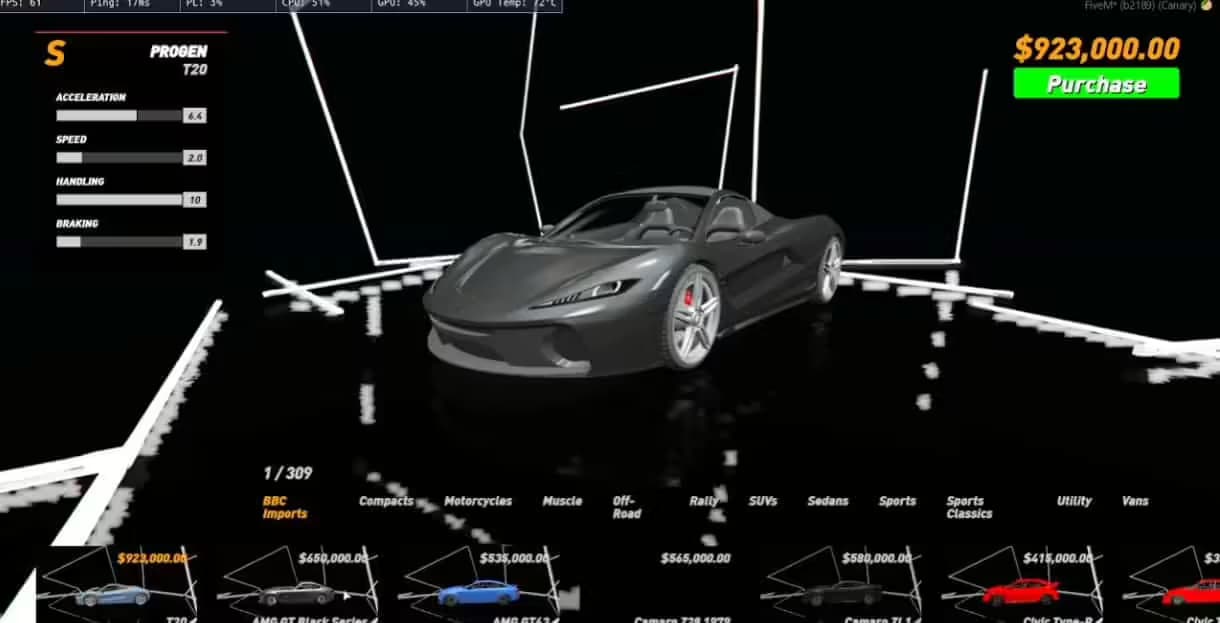Pick the red Civic Type-R thumbnail
This screenshot has width=1220, height=623.
(x=1021, y=592)
